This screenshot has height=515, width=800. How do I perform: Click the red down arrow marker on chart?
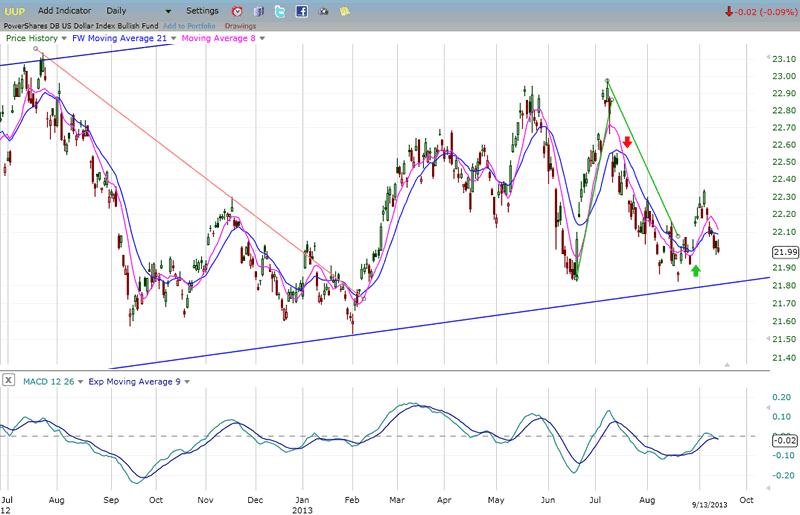pyautogui.click(x=627, y=143)
